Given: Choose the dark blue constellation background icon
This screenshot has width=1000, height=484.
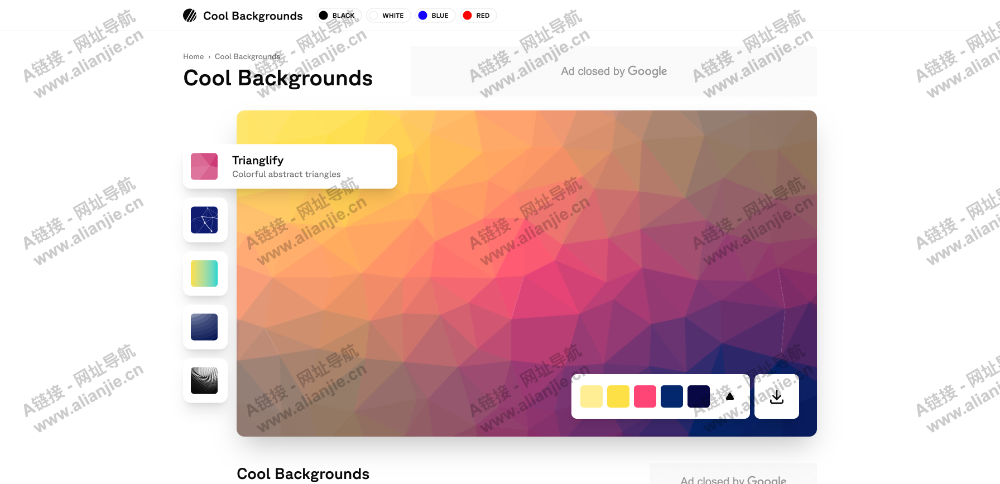Looking at the screenshot, I should coord(205,220).
